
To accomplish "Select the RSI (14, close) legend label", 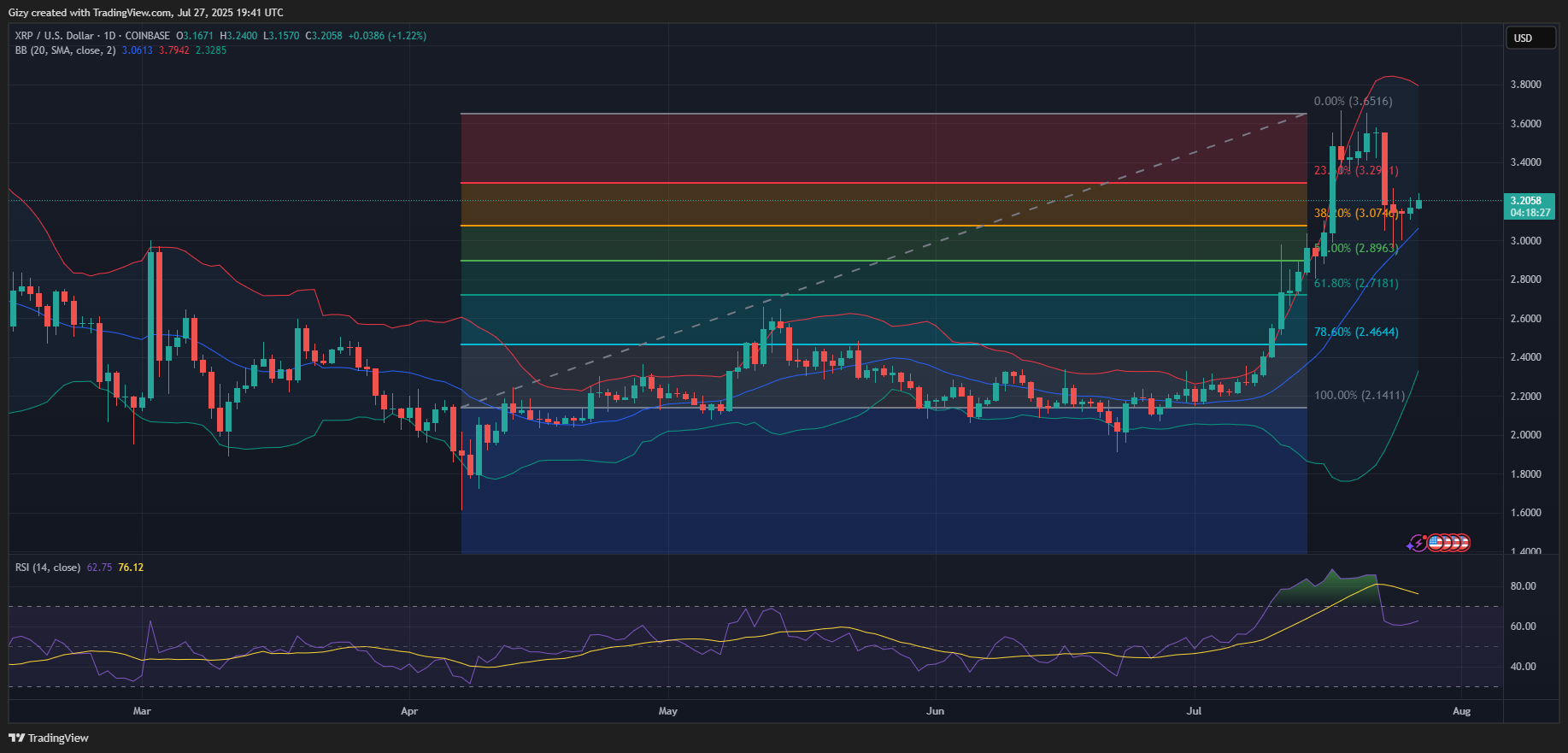I will click(x=48, y=568).
